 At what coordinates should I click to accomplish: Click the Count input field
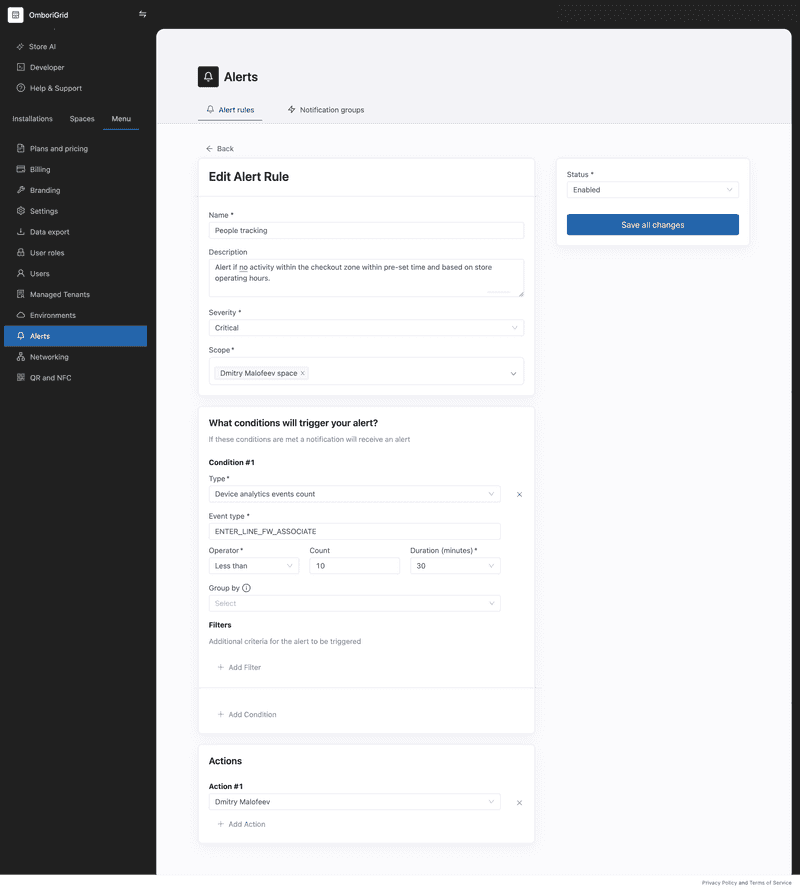click(355, 565)
